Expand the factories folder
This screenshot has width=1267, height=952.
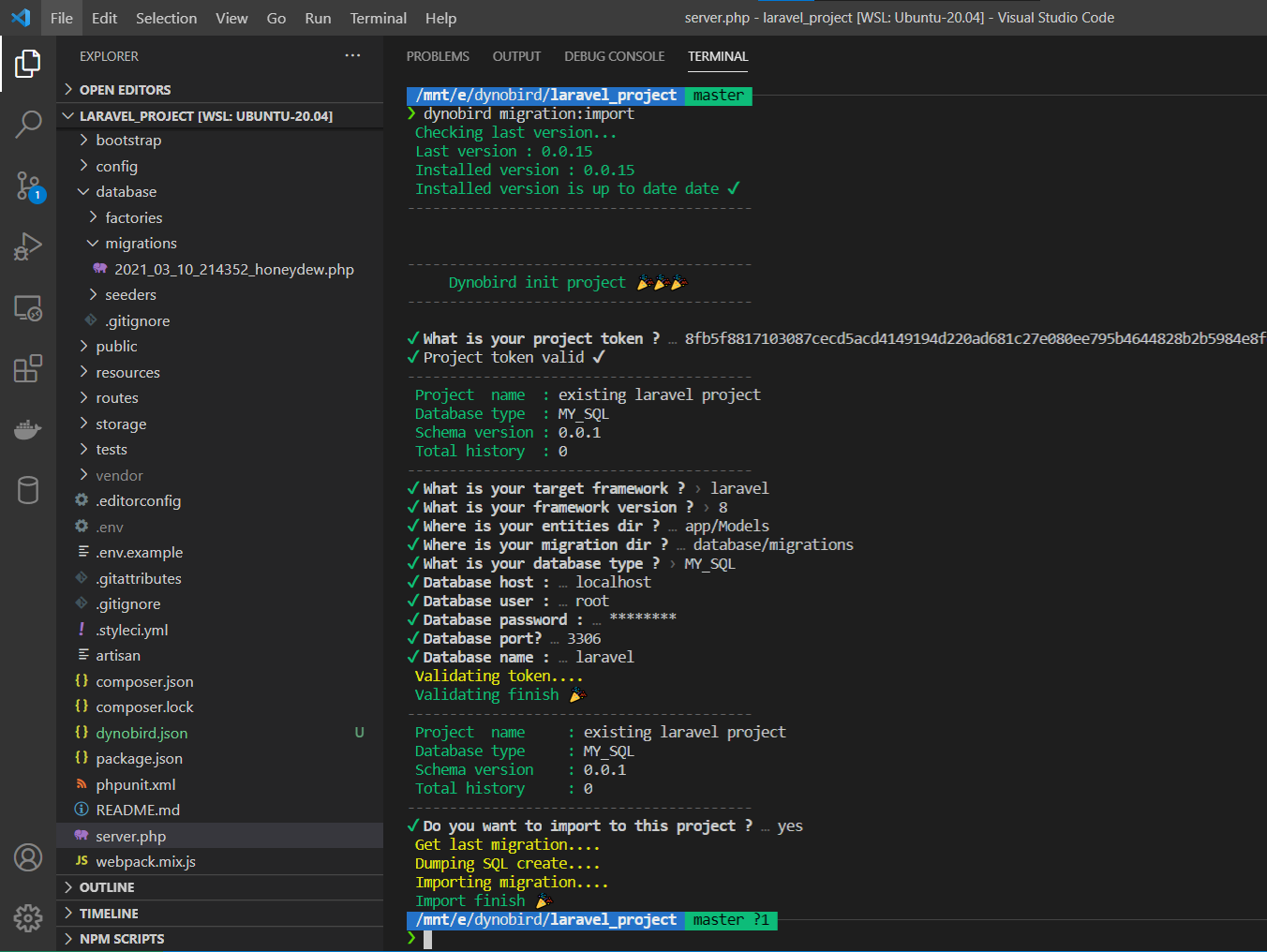219,217
